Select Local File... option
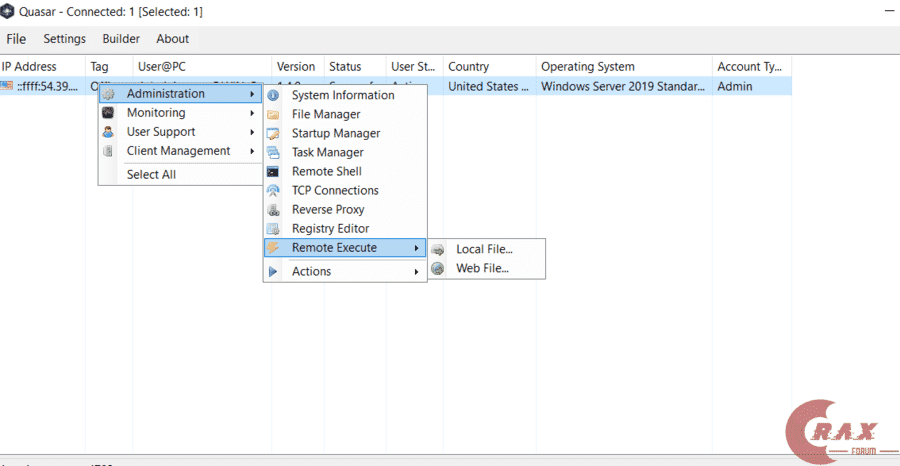 pyautogui.click(x=484, y=249)
